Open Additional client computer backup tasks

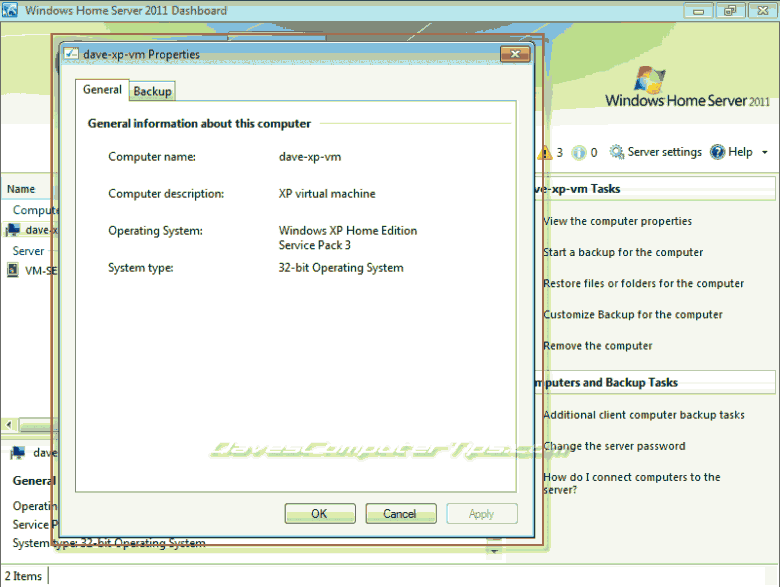[x=644, y=415]
